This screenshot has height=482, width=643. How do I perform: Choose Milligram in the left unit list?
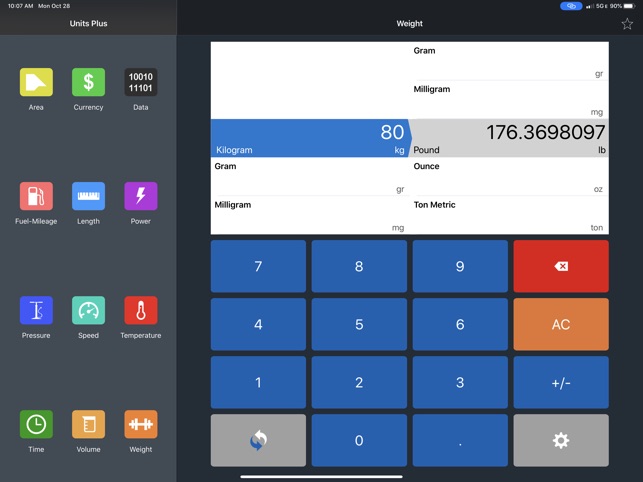click(x=310, y=215)
